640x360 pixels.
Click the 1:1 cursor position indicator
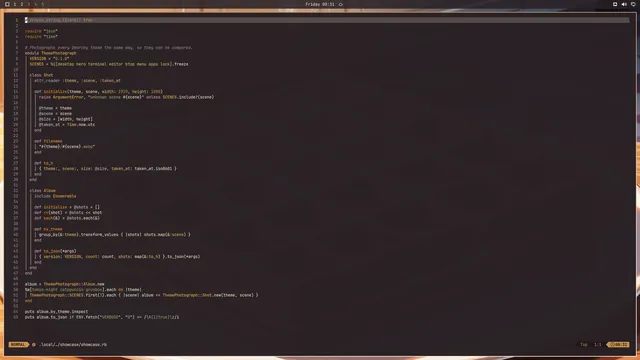pos(598,344)
